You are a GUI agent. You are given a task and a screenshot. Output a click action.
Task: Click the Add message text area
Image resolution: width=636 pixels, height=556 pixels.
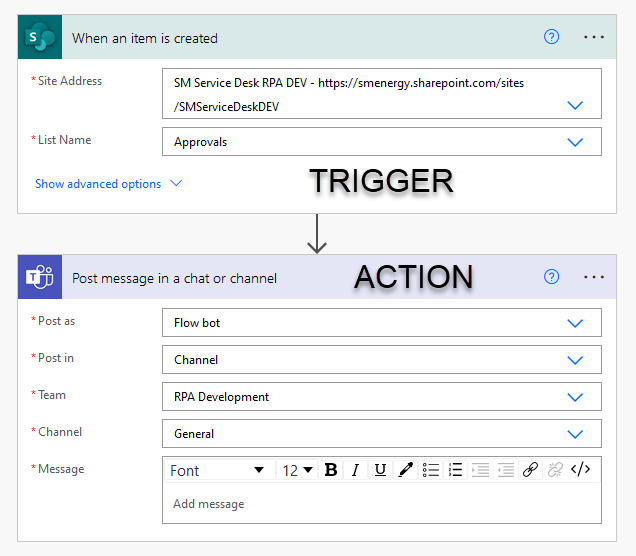[382, 503]
